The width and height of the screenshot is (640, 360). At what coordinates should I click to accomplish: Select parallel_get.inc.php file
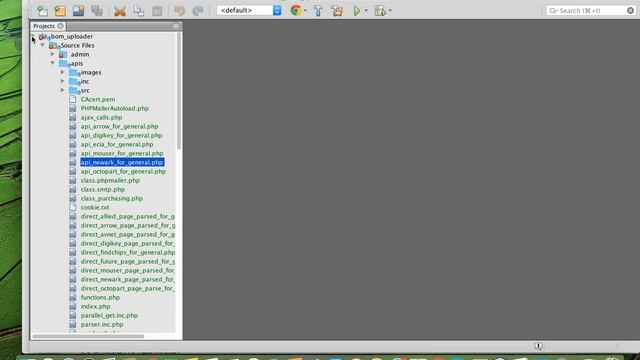click(109, 316)
